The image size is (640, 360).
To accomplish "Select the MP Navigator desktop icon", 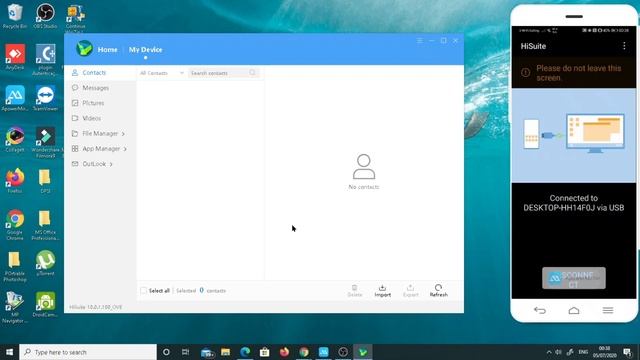I will pyautogui.click(x=15, y=307).
